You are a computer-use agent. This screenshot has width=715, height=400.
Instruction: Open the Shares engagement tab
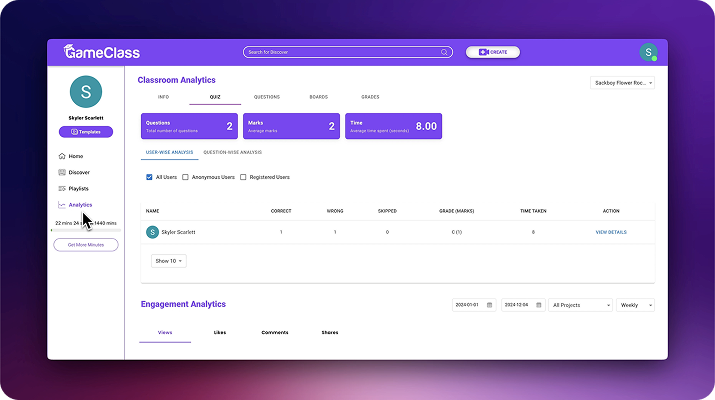point(330,332)
